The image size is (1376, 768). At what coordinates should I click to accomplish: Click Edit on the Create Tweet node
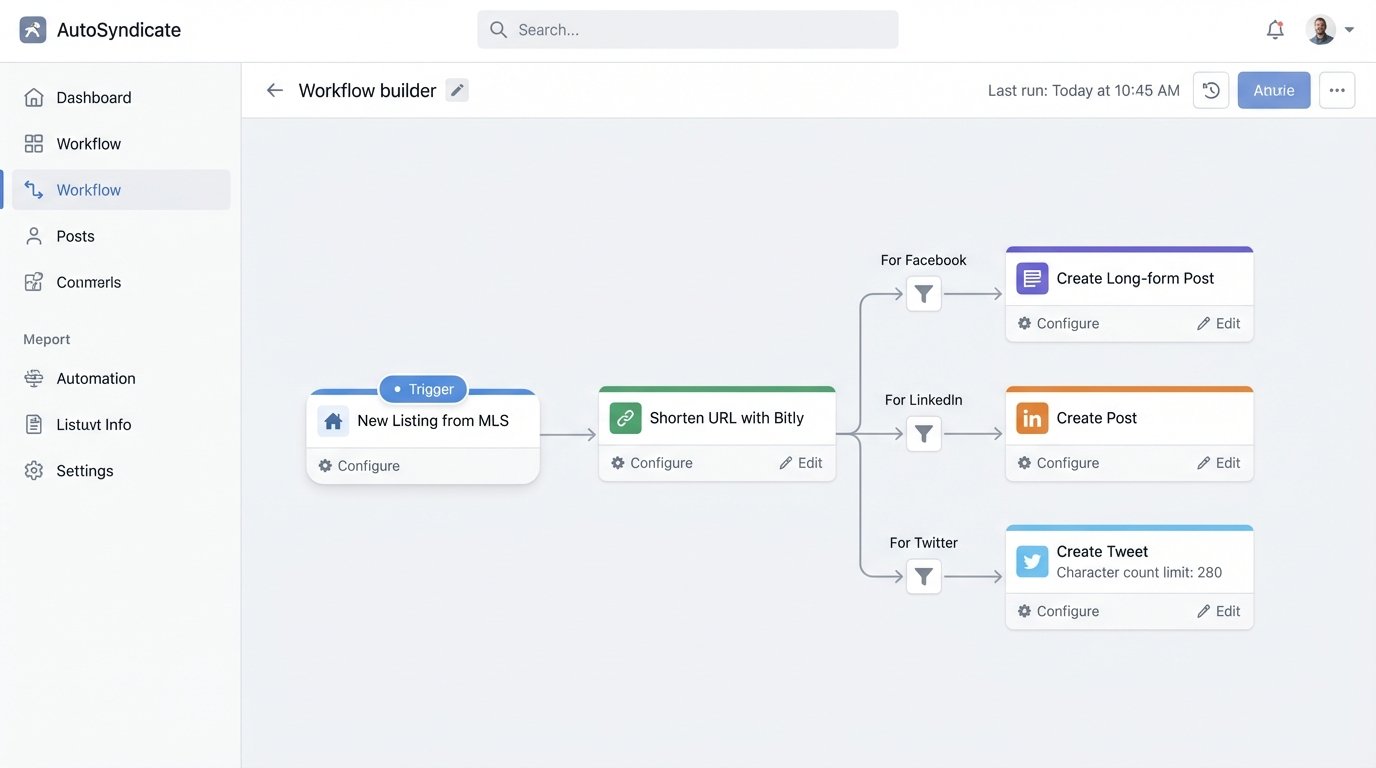1219,609
